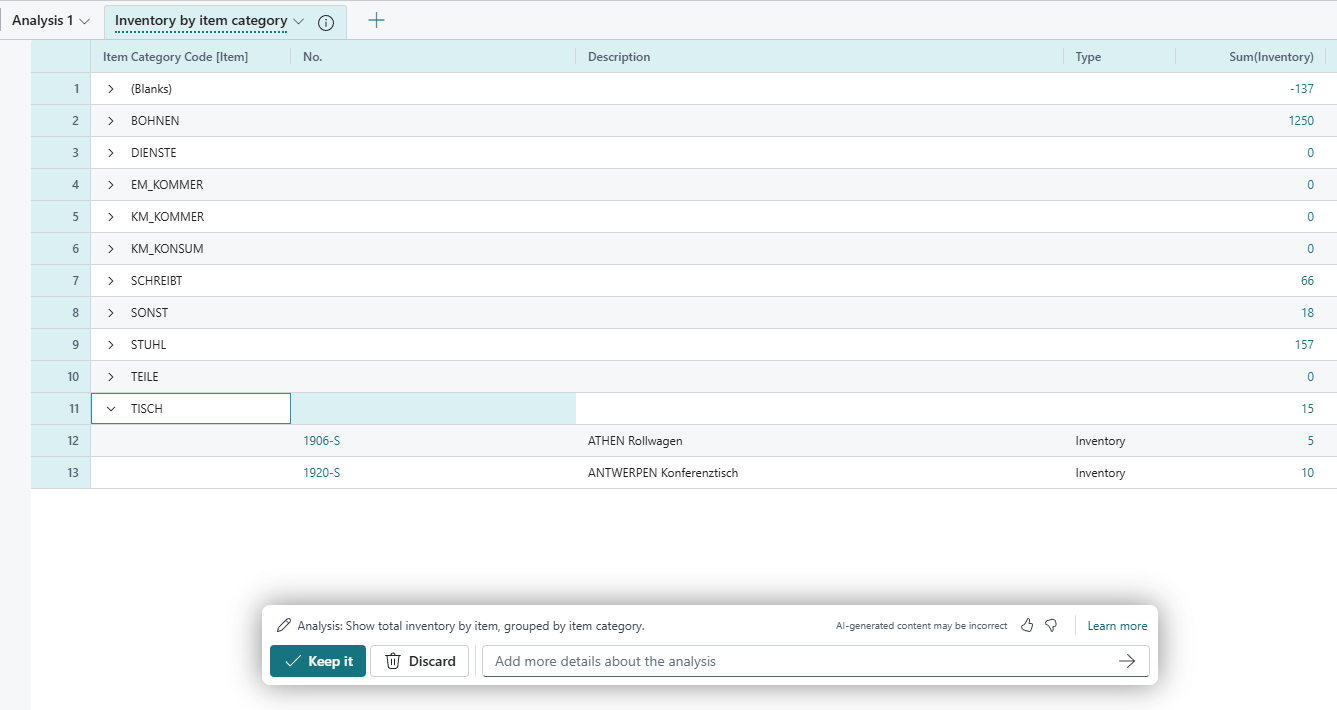Viewport: 1337px width, 710px height.
Task: Open Analysis 1 tab dropdown arrow
Action: click(x=85, y=22)
